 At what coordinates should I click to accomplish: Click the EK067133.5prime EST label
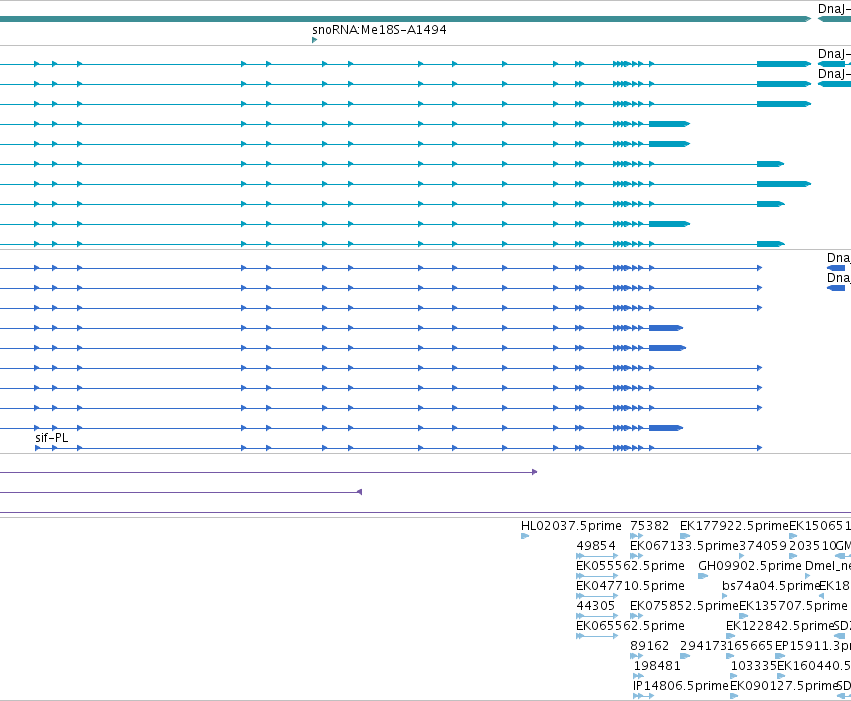tap(684, 546)
